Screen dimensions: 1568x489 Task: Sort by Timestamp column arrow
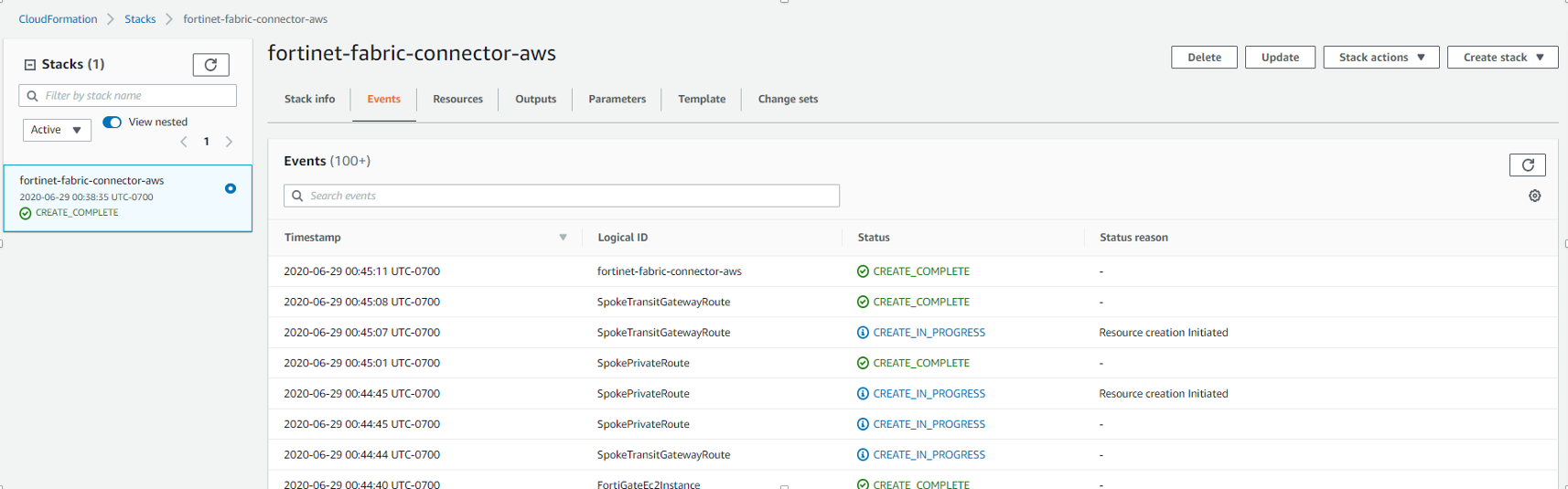point(563,237)
